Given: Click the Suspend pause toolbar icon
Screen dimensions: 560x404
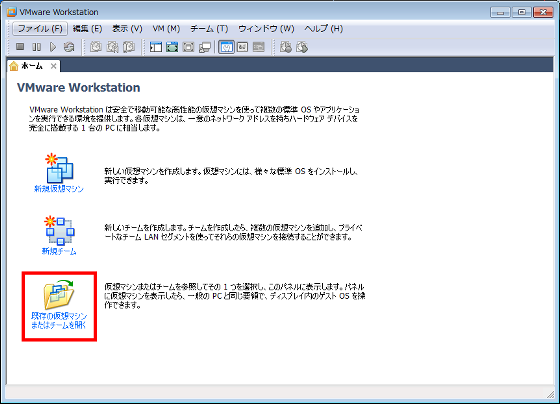Looking at the screenshot, I should pos(36,47).
